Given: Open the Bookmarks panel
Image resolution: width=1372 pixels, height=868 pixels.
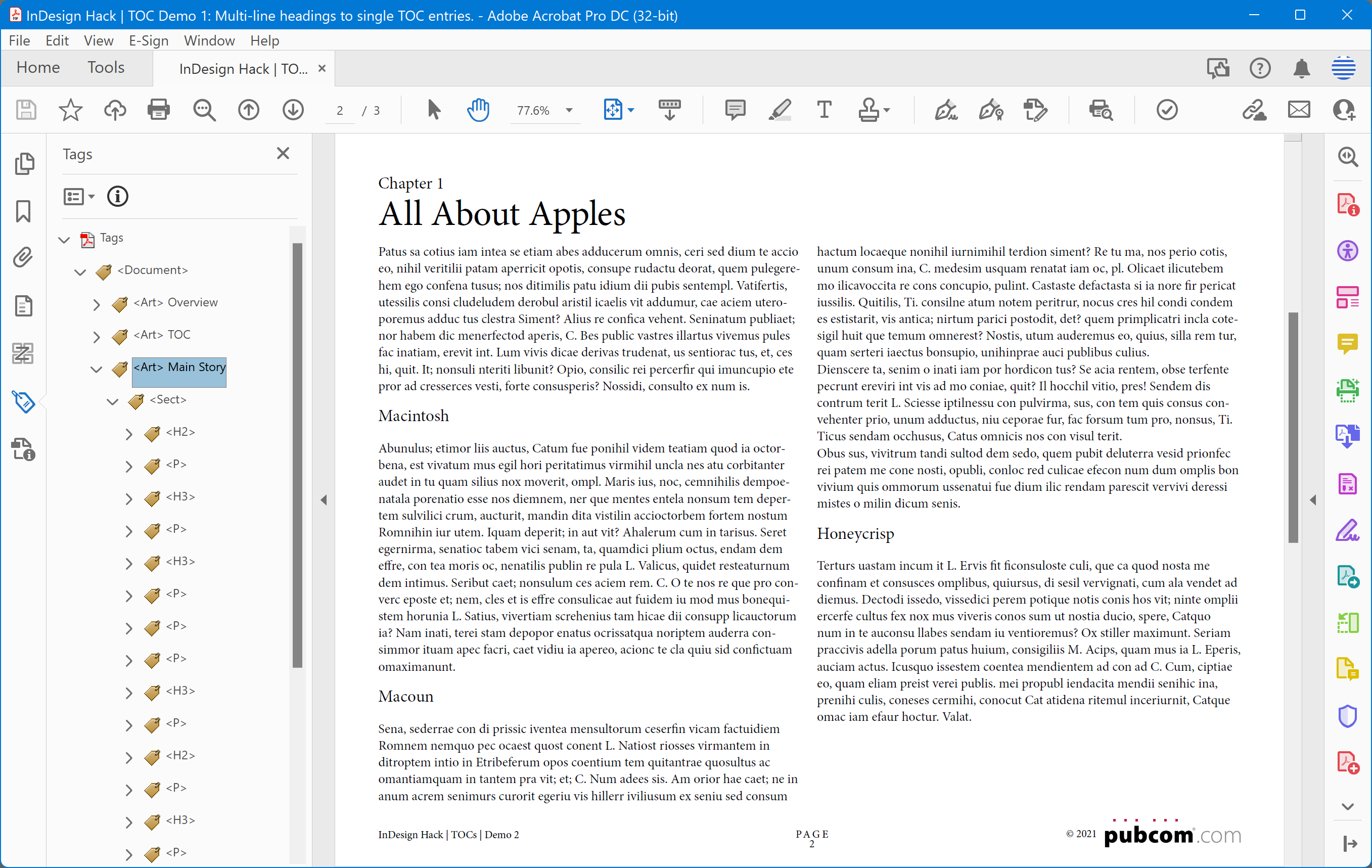Looking at the screenshot, I should coord(23,211).
